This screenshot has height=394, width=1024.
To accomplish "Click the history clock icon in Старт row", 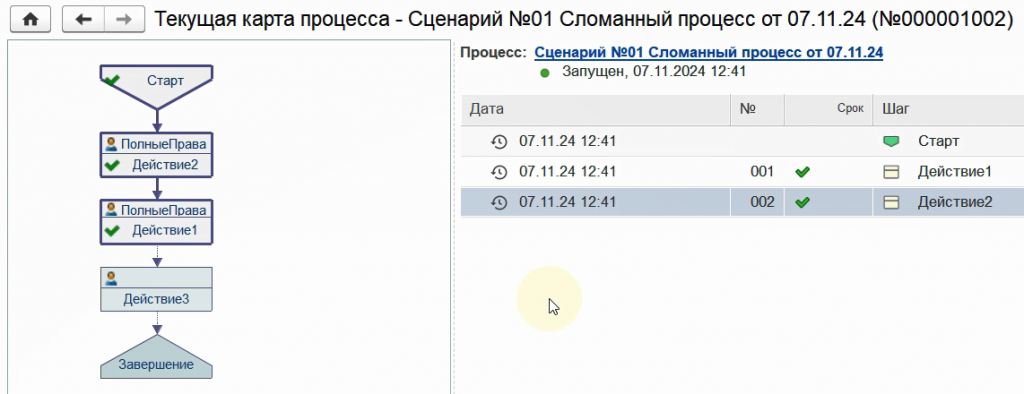I will pyautogui.click(x=499, y=141).
